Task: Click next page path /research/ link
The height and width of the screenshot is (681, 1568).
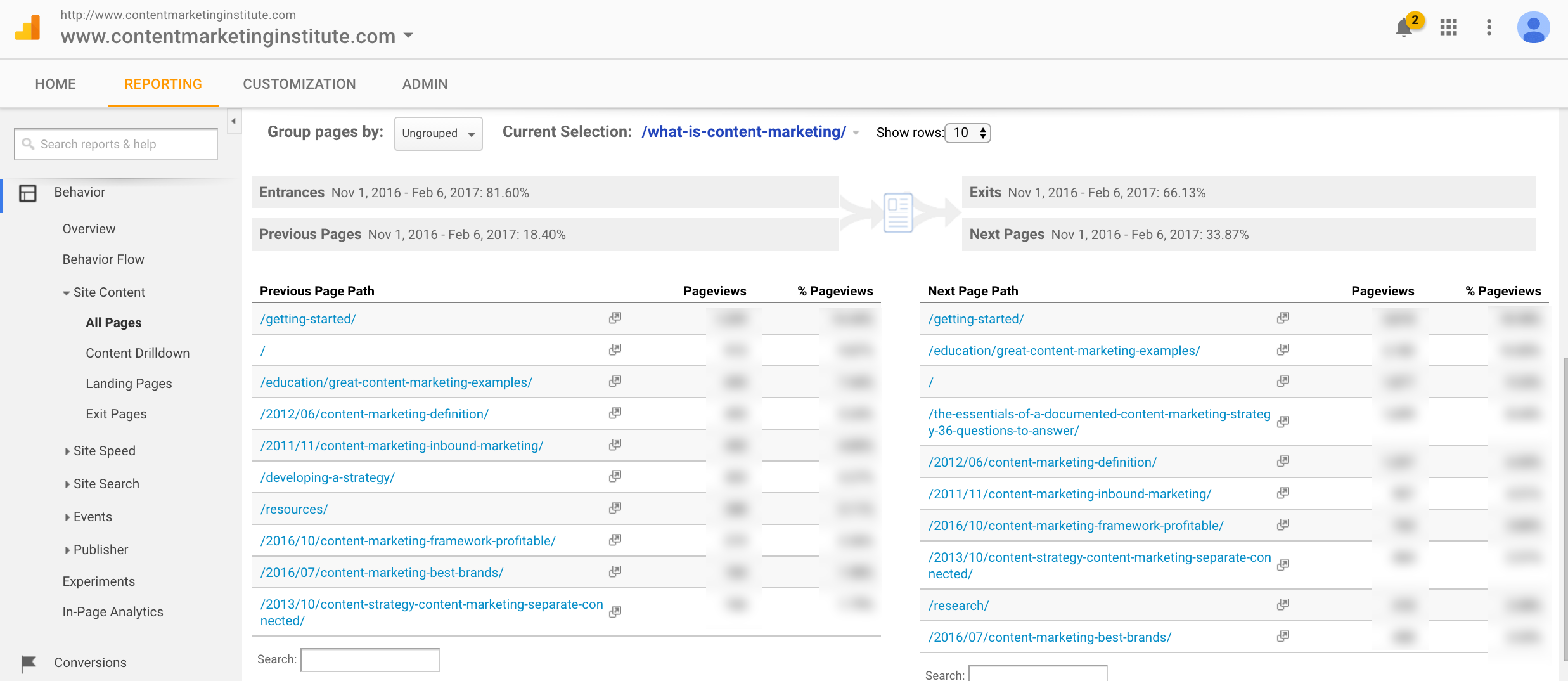Action: point(958,606)
